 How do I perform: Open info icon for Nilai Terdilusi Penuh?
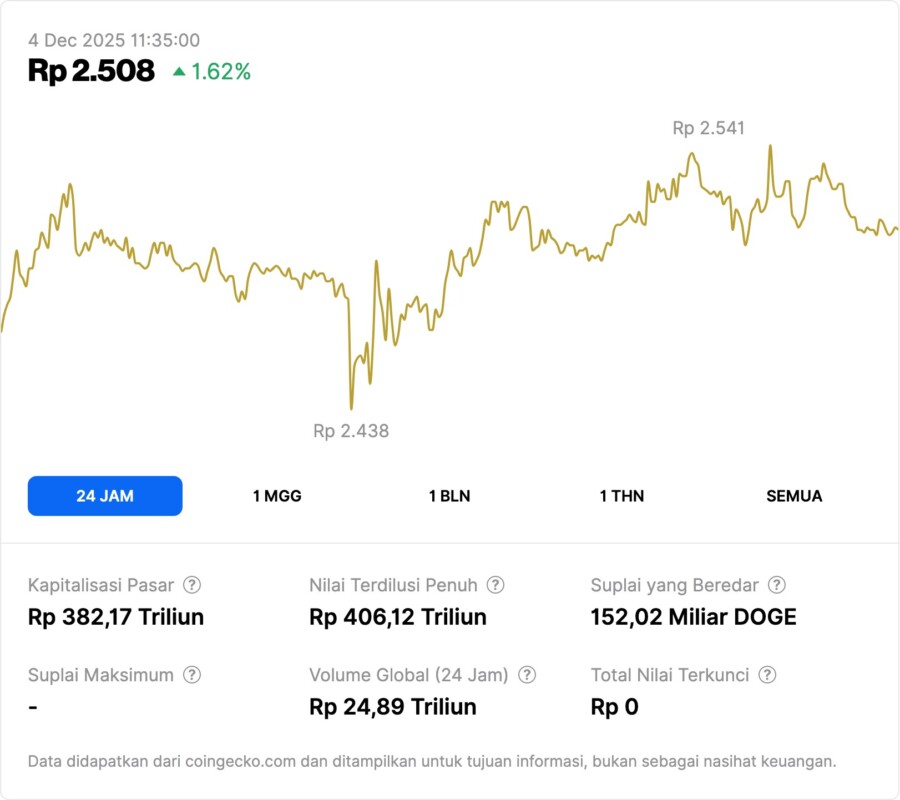click(495, 585)
